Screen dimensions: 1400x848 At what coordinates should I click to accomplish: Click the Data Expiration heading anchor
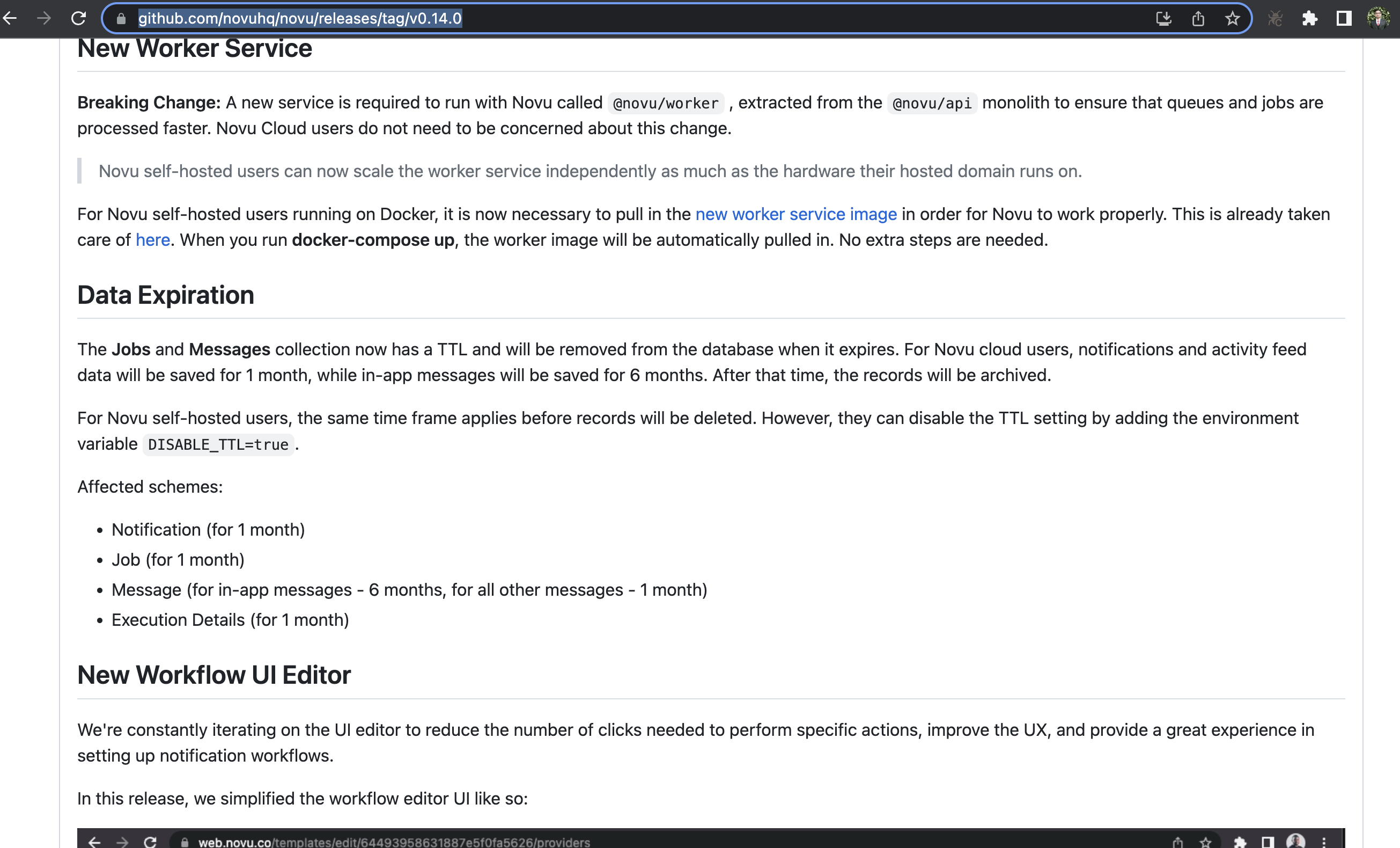click(x=165, y=295)
